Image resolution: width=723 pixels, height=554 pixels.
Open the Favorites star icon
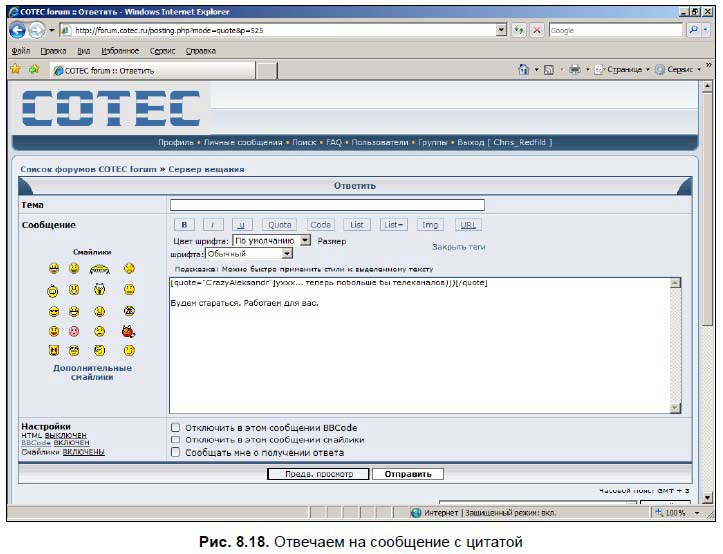(x=15, y=69)
